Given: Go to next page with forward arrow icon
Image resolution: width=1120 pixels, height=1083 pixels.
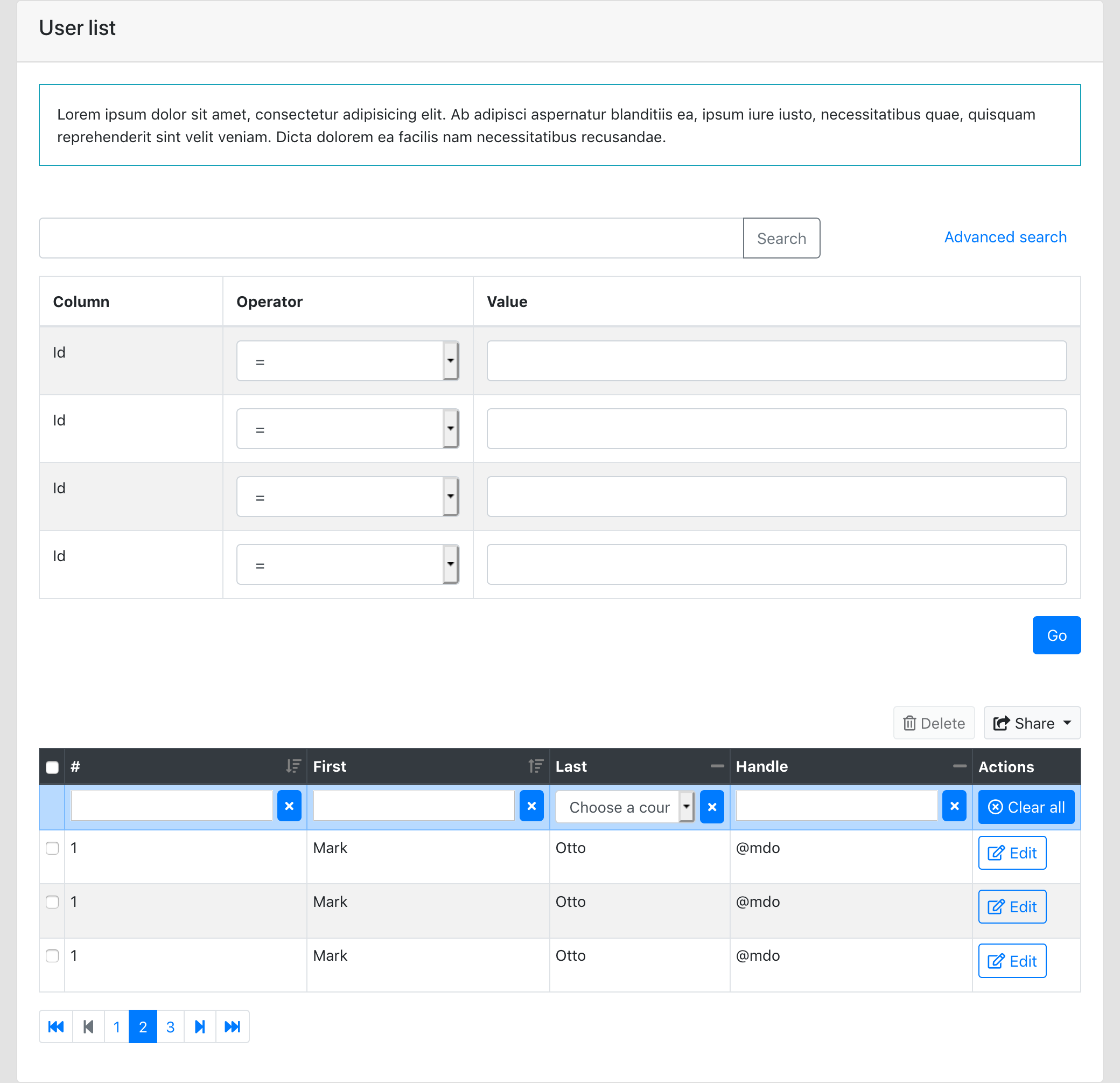Looking at the screenshot, I should pyautogui.click(x=200, y=1026).
